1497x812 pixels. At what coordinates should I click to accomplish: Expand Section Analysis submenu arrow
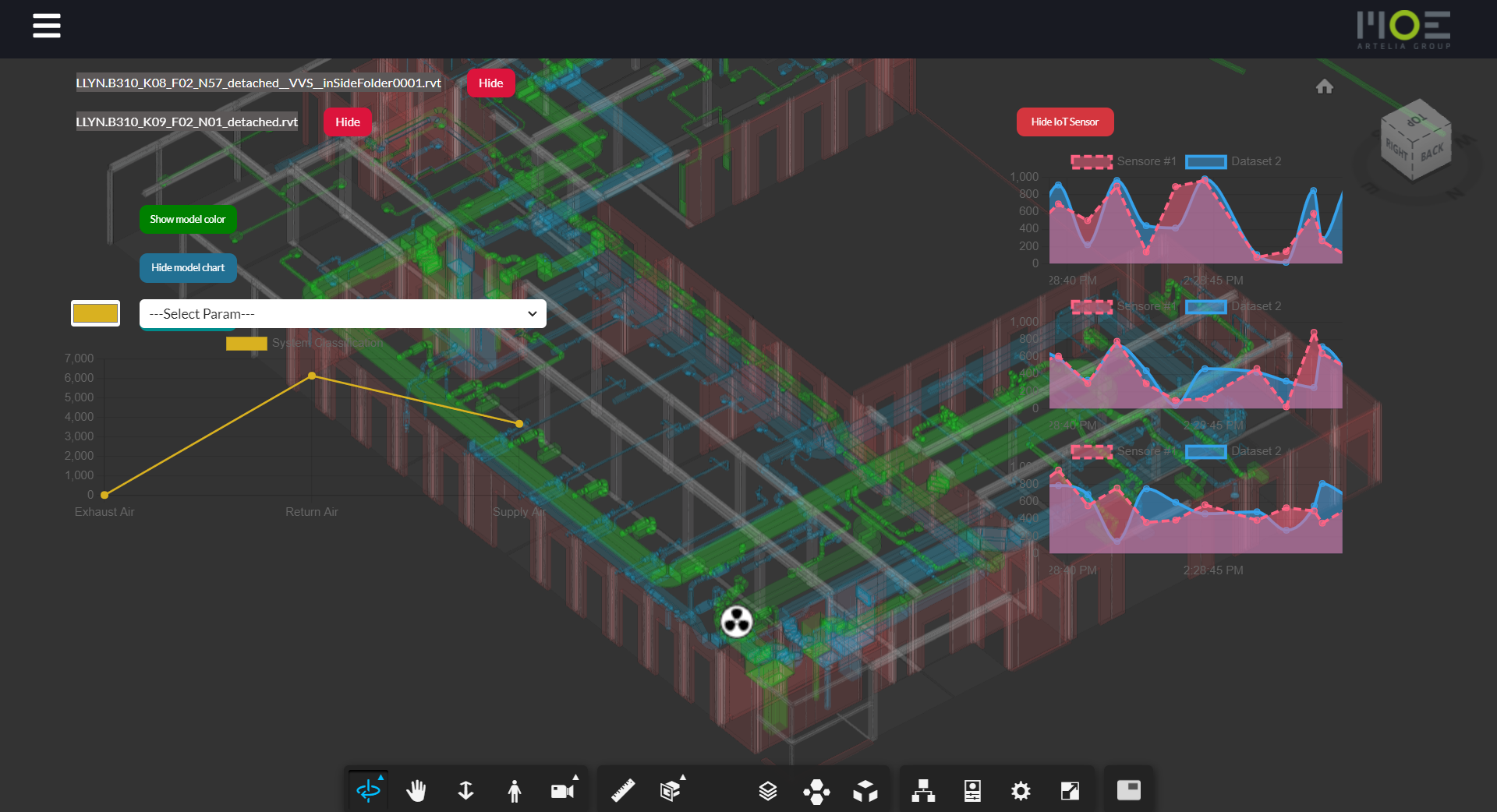(x=683, y=777)
